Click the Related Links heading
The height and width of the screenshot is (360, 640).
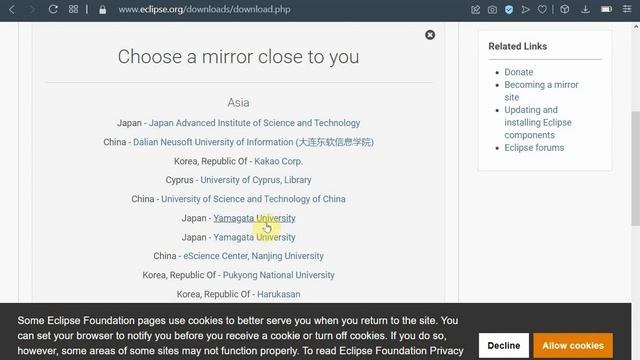point(518,47)
